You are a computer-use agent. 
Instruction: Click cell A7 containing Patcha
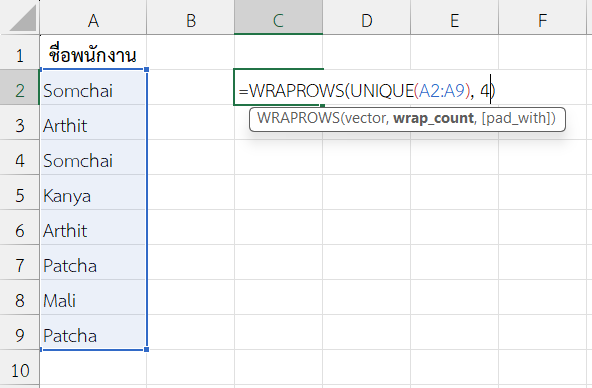click(x=93, y=262)
